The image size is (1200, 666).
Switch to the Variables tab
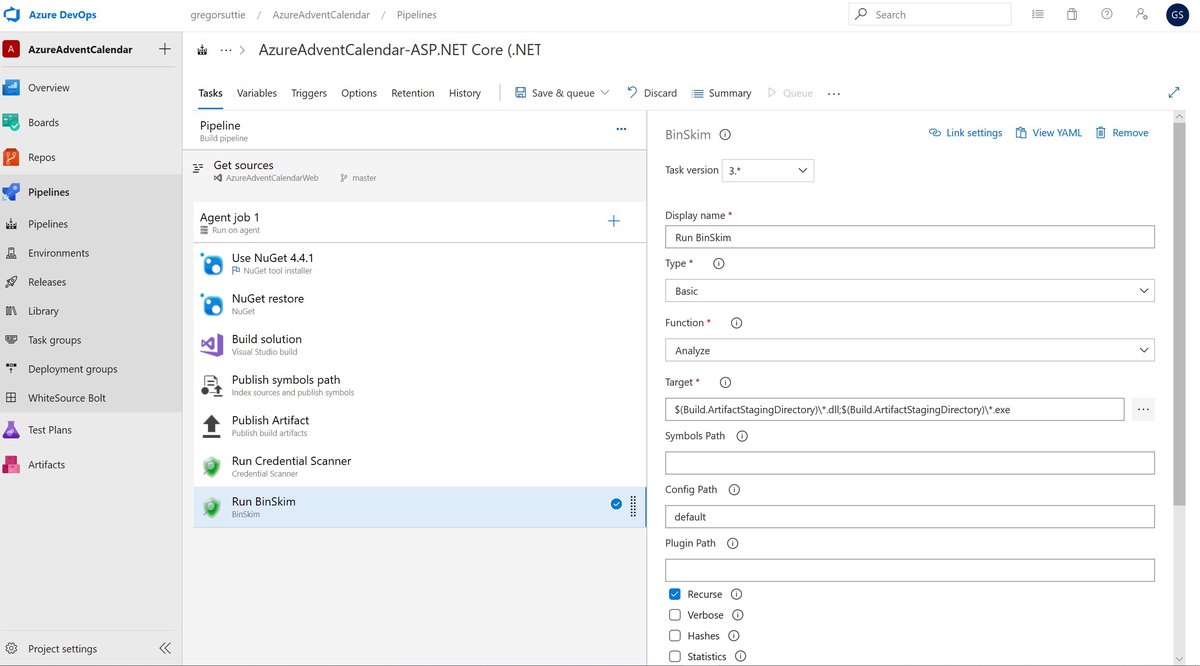[257, 93]
